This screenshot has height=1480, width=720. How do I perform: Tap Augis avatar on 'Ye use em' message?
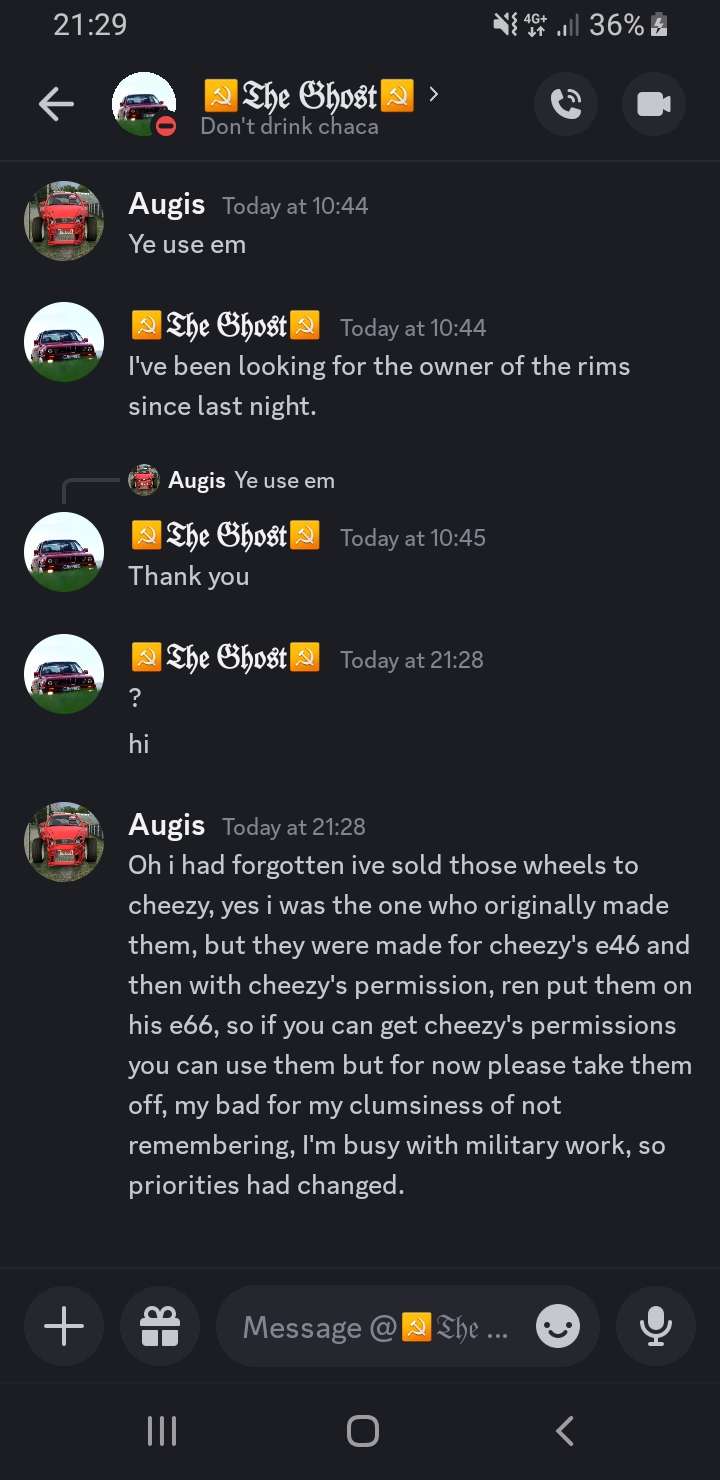click(64, 221)
